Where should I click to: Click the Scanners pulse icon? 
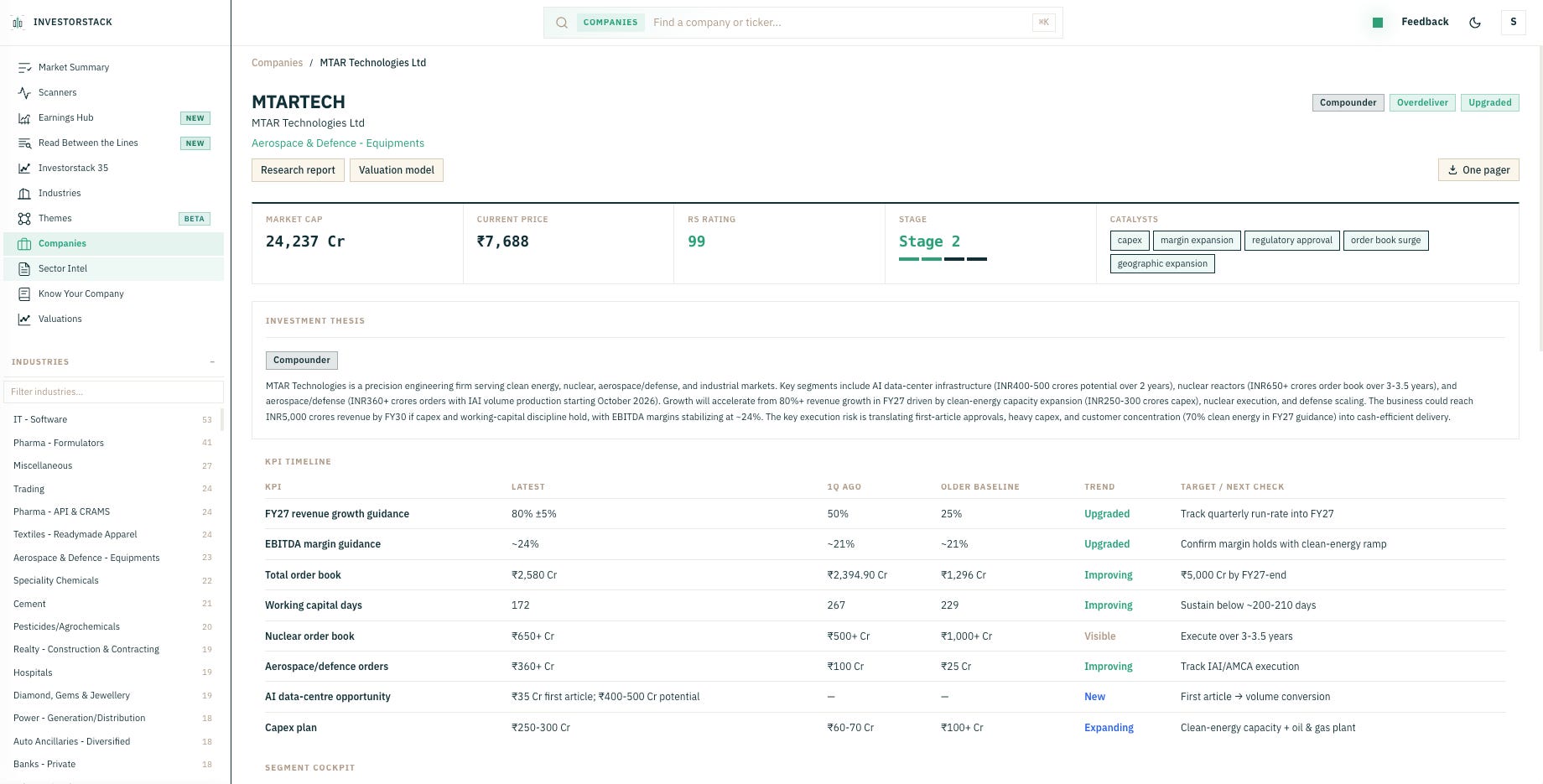click(24, 92)
